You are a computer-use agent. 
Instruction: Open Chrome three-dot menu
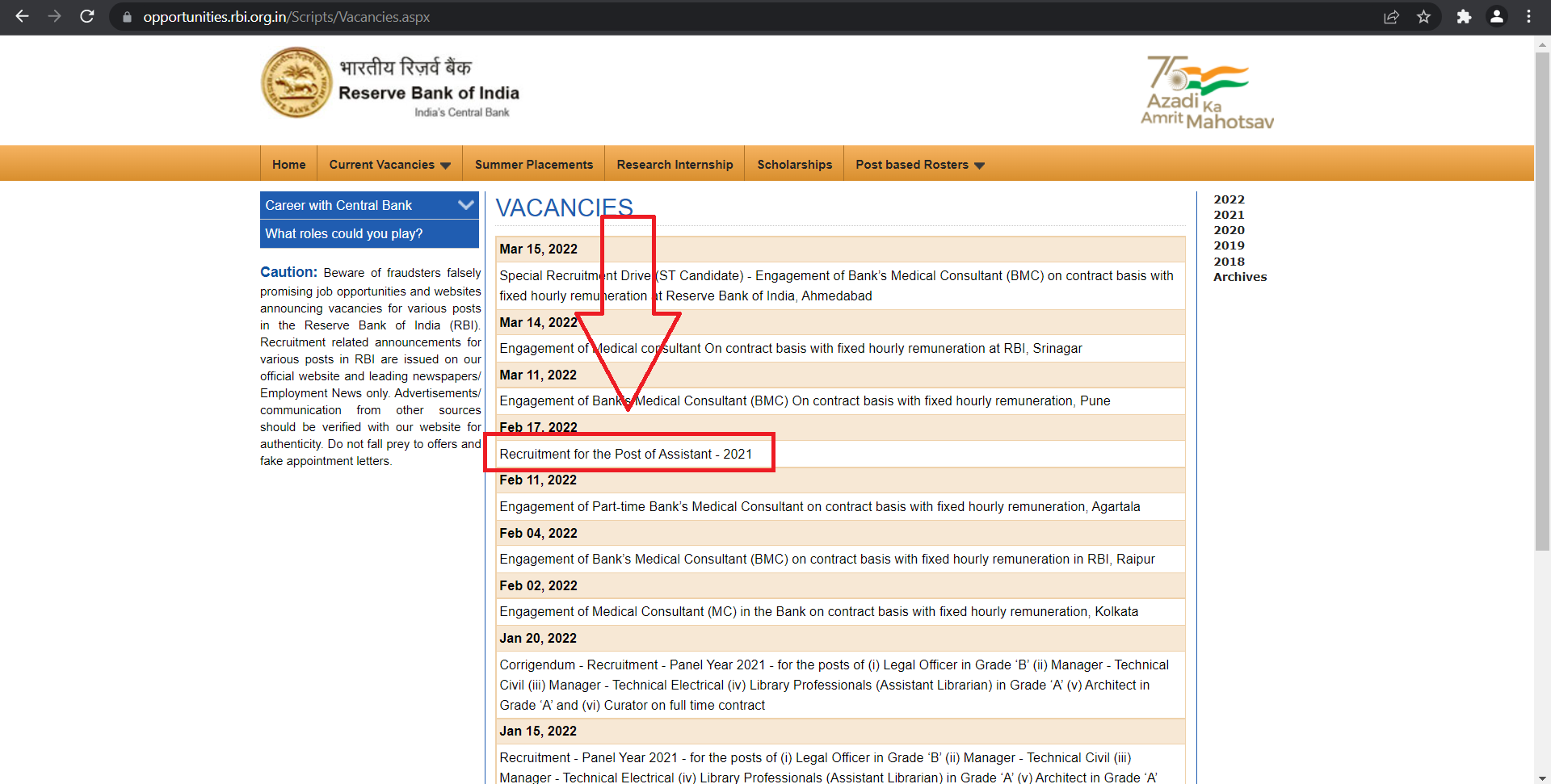pos(1528,16)
